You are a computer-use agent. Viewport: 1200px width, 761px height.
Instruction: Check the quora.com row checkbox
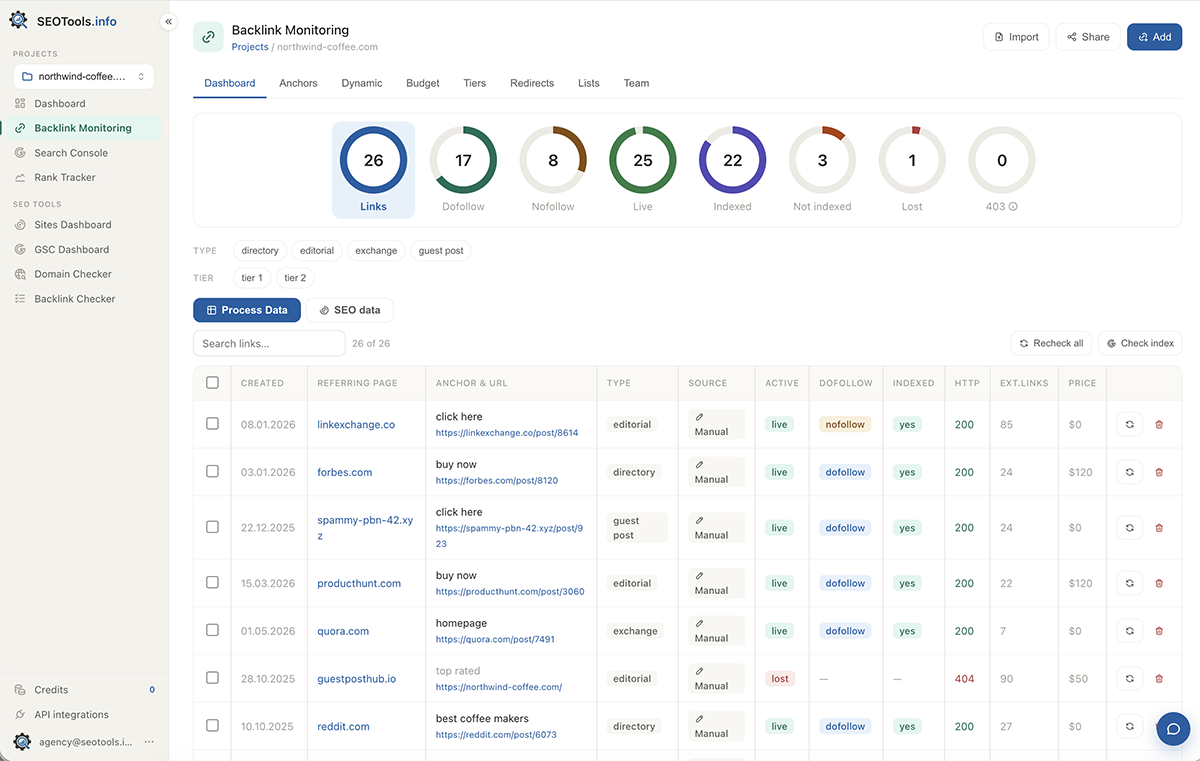coord(212,630)
